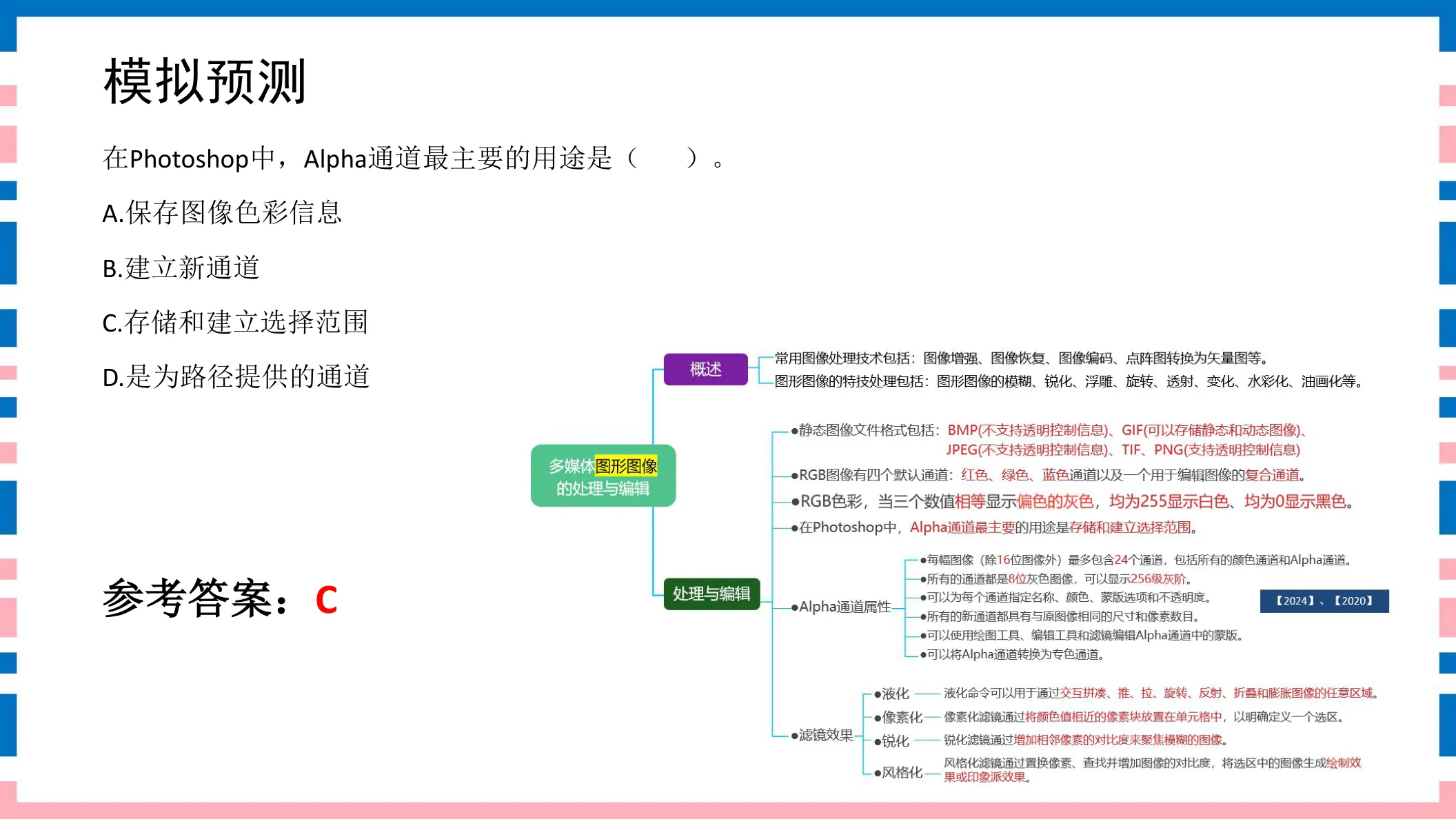Screen dimensions: 1456x819
Task: Select the Alpha通道属性 branch node
Action: coord(841,607)
